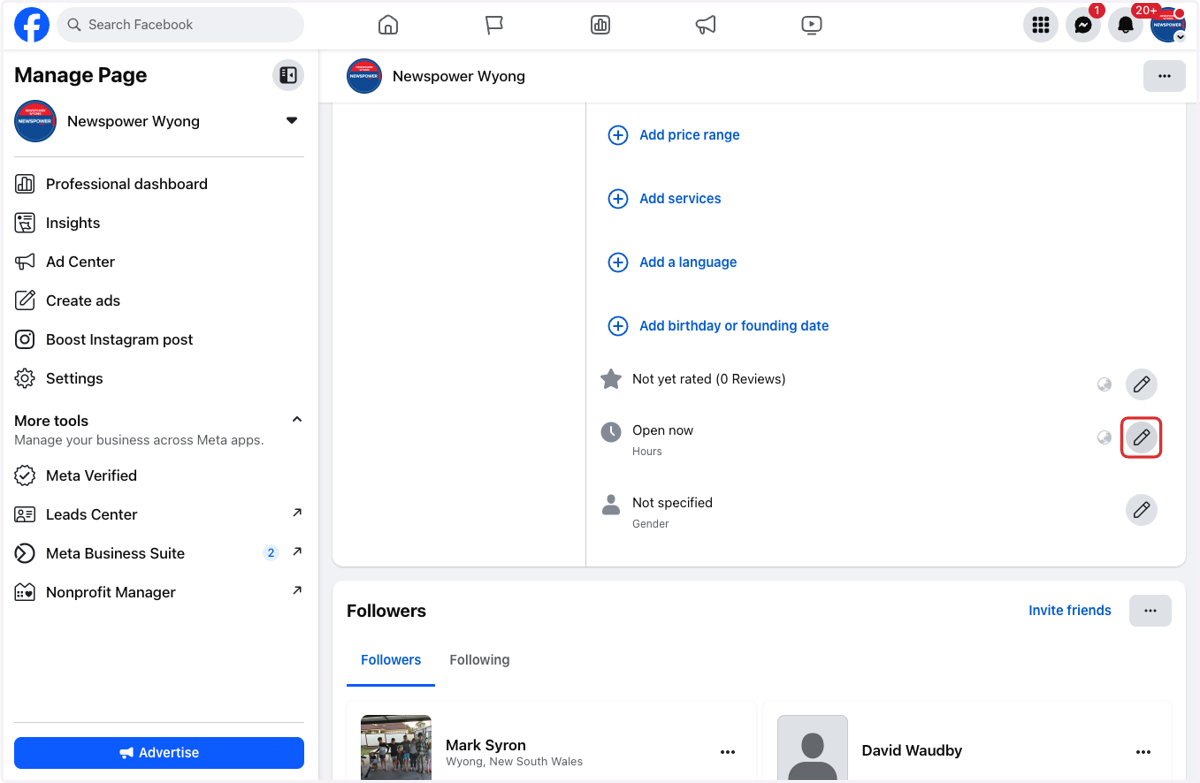
Task: Click the Instagram icon beside Boost Instagram post
Action: coord(25,340)
